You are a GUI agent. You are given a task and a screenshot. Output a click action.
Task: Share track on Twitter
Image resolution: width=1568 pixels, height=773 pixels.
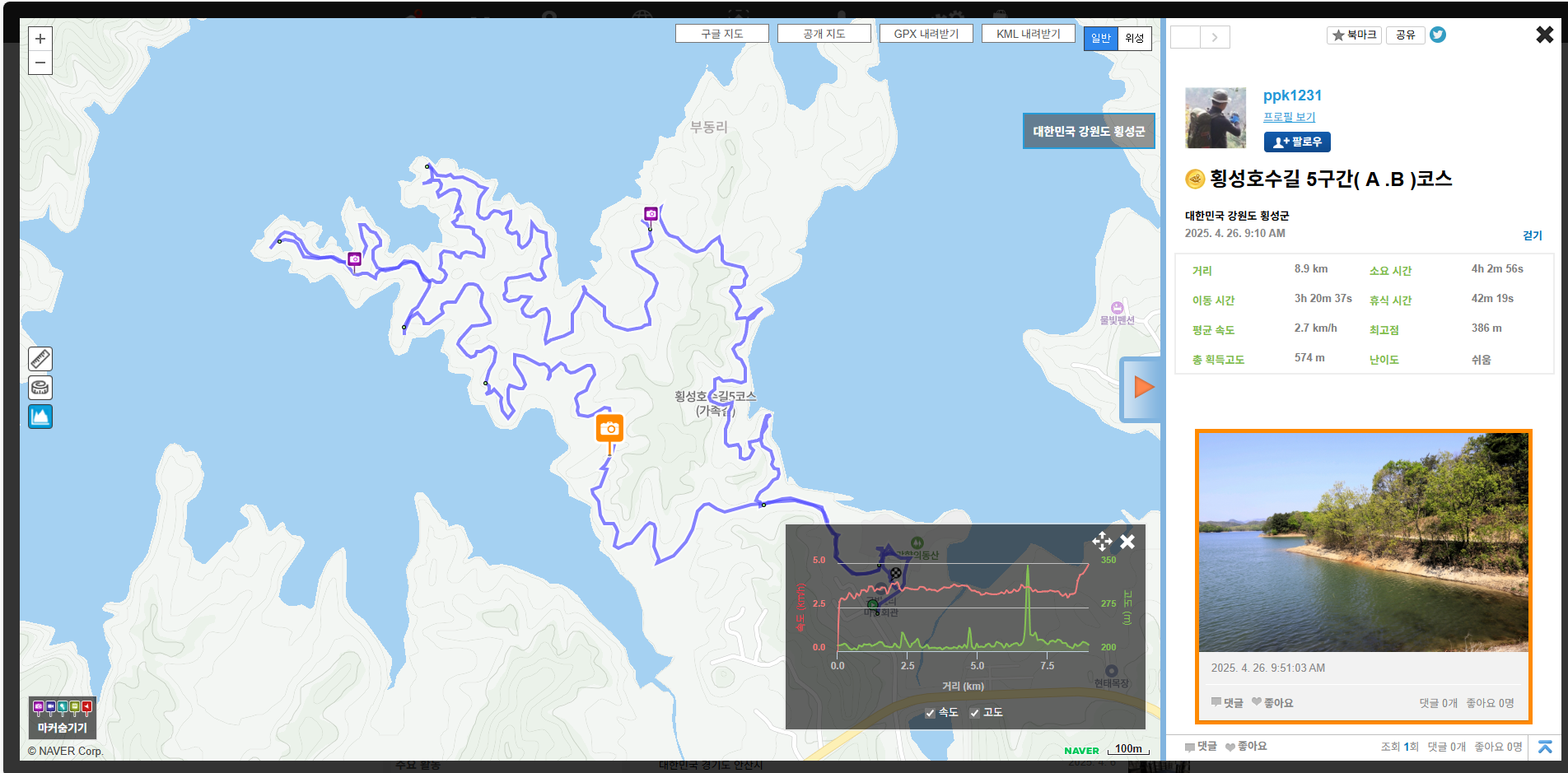pyautogui.click(x=1438, y=35)
